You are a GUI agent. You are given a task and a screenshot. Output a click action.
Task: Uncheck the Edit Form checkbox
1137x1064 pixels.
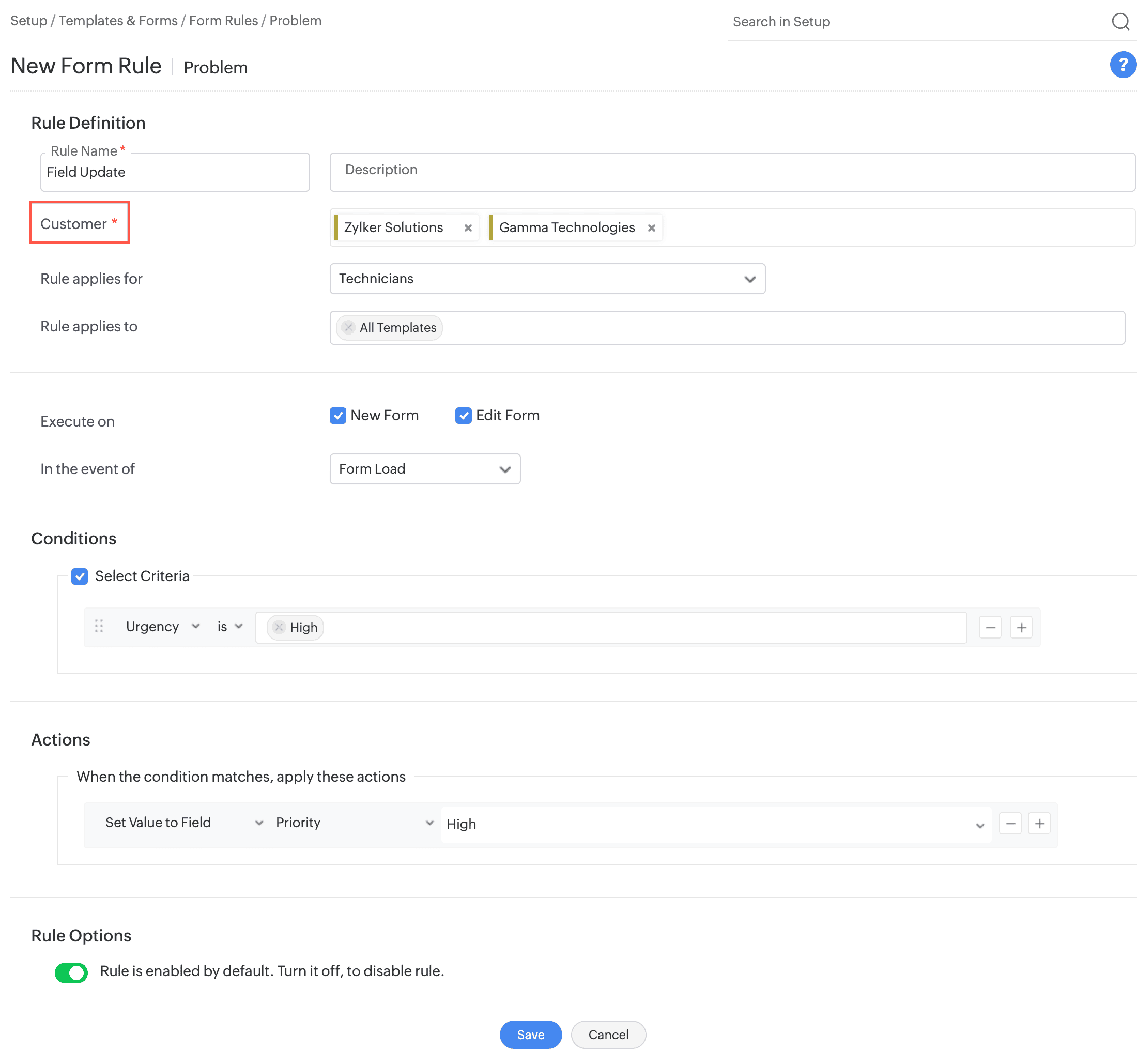pyautogui.click(x=463, y=415)
